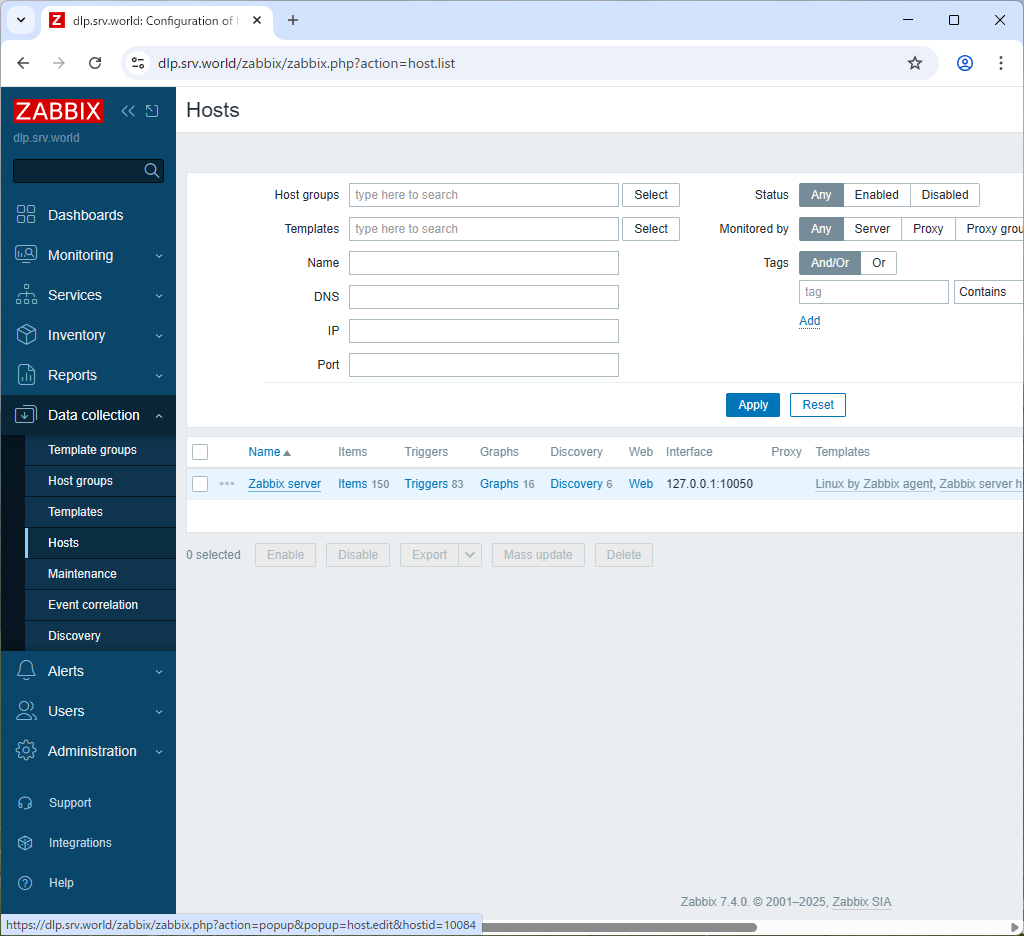Open the Alerts bell icon

[x=24, y=670]
